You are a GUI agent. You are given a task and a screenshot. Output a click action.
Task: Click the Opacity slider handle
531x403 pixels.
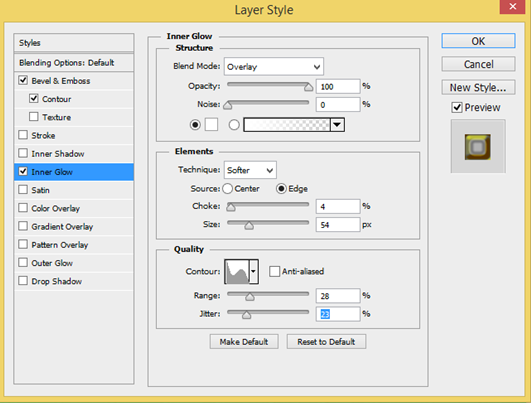(x=308, y=87)
